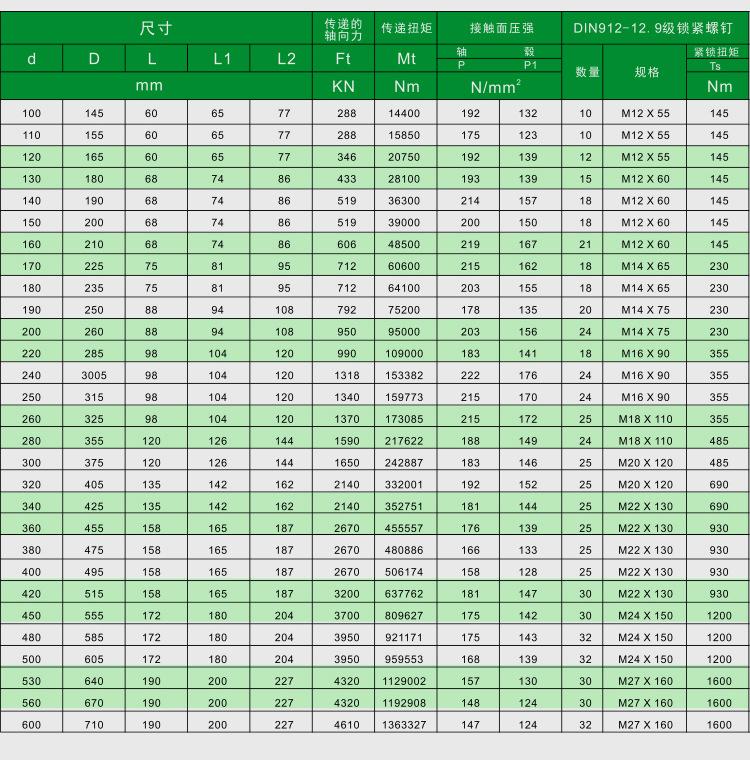The width and height of the screenshot is (750, 760).
Task: Click axial force value 3700
Action: coord(347,616)
